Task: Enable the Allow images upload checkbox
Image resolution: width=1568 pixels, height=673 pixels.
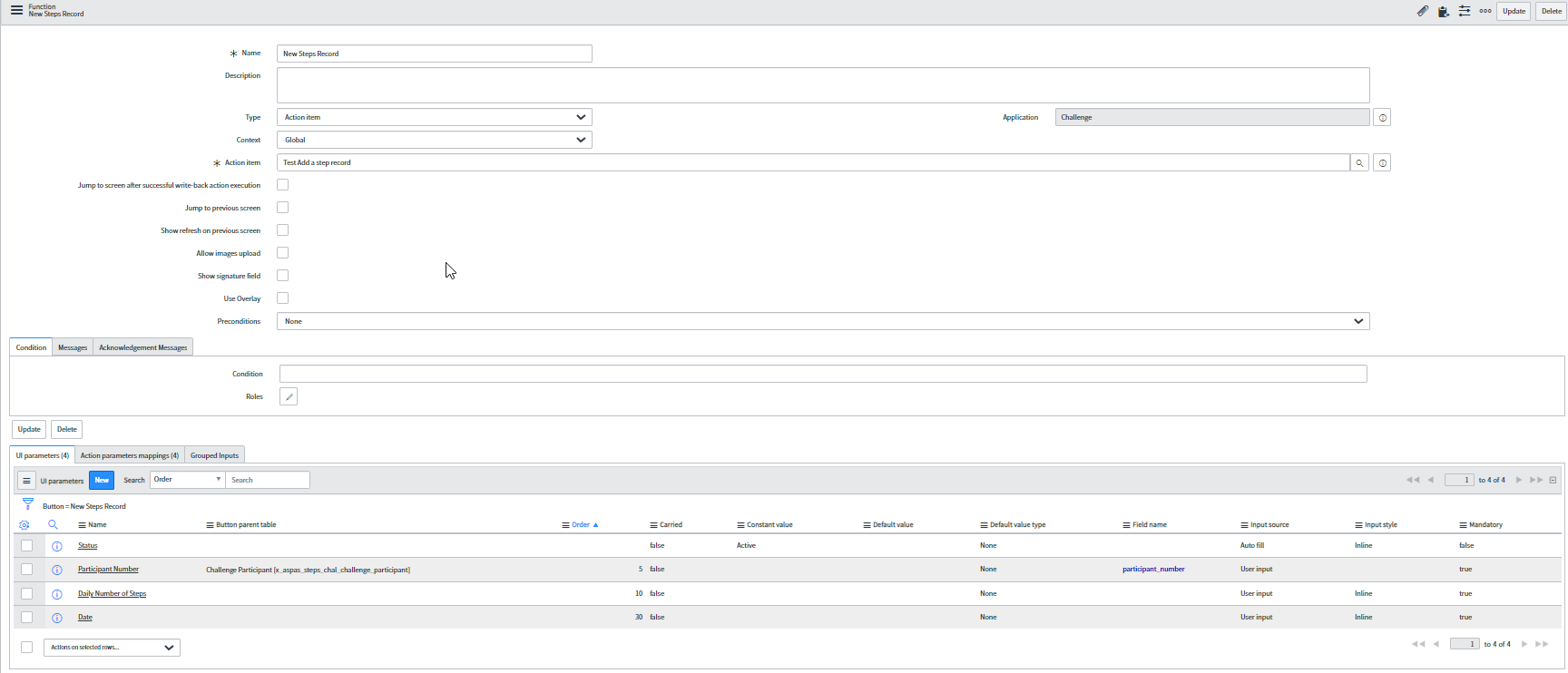Action: click(283, 253)
